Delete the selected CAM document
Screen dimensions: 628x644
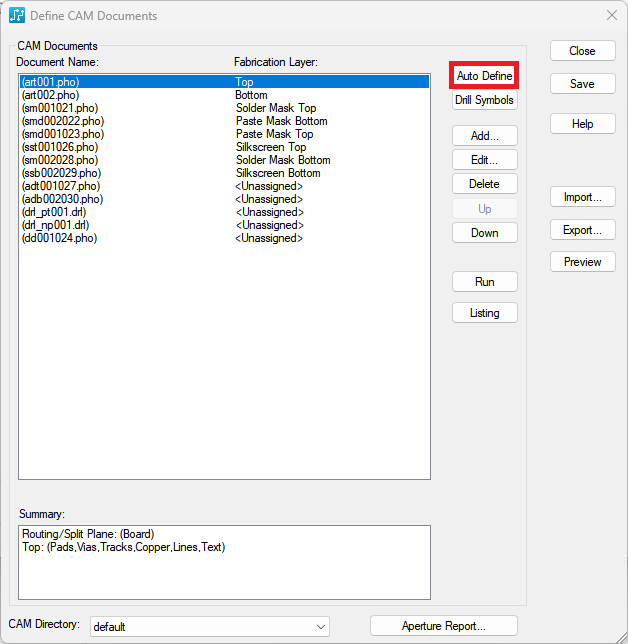(x=484, y=184)
